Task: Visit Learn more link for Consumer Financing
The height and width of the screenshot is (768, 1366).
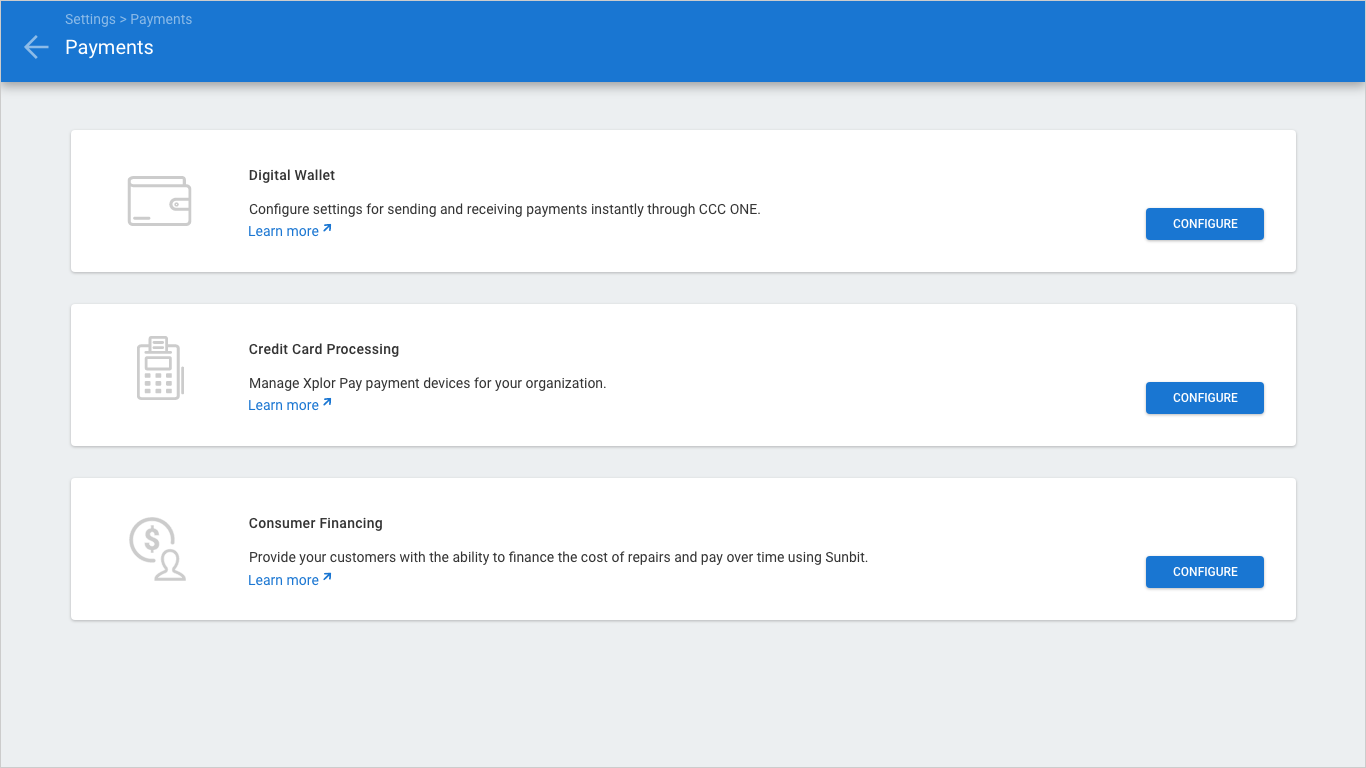Action: click(x=283, y=580)
